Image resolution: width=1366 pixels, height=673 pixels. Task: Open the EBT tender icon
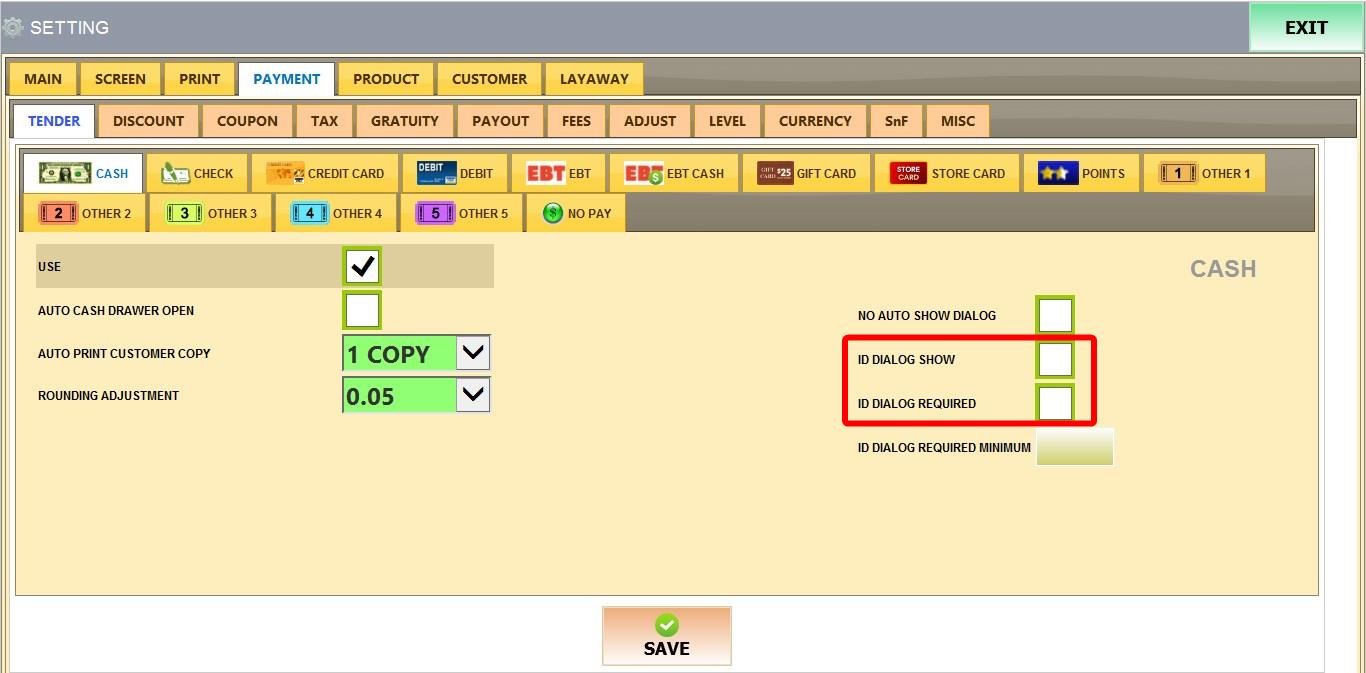545,173
